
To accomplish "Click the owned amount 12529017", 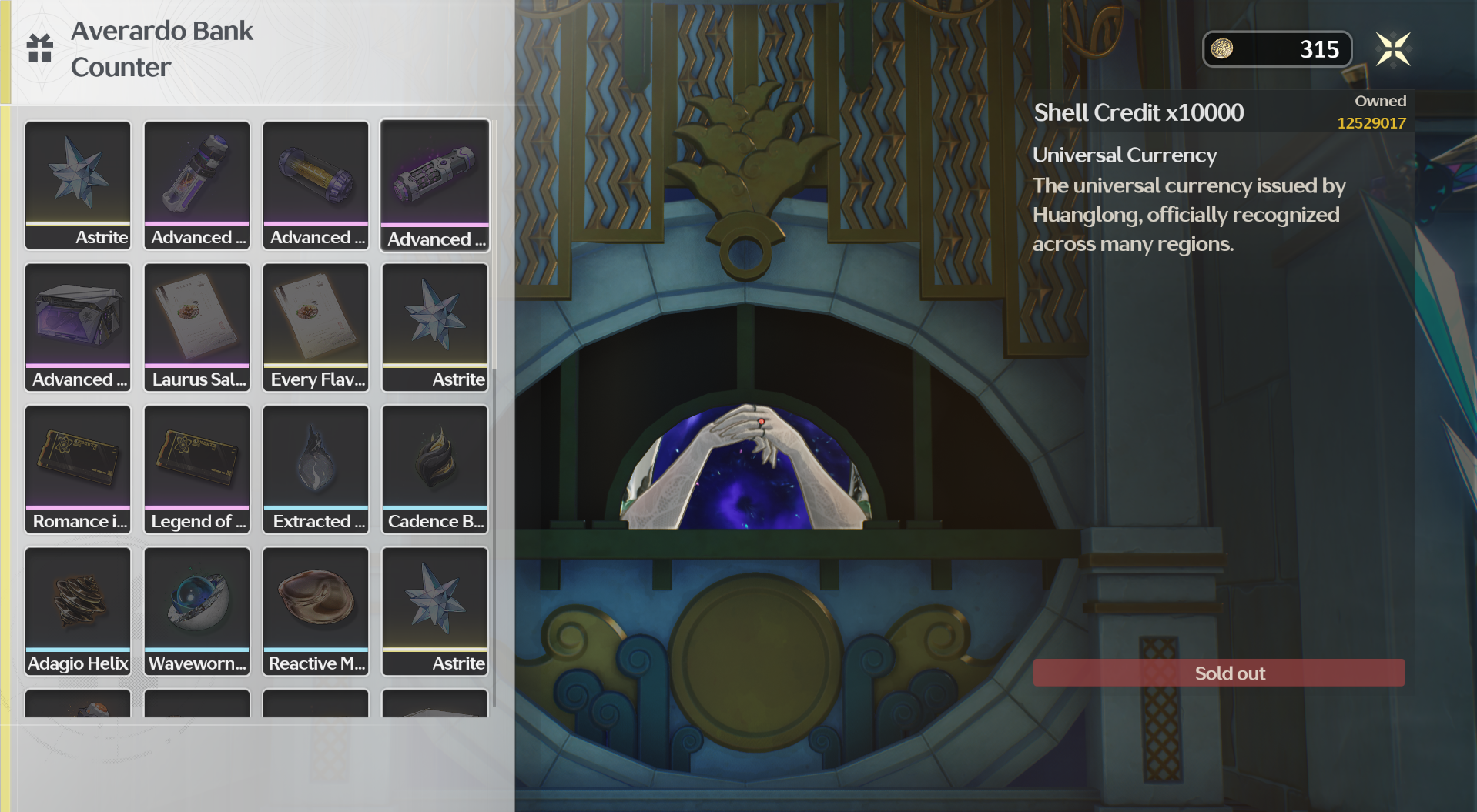I will (x=1371, y=123).
